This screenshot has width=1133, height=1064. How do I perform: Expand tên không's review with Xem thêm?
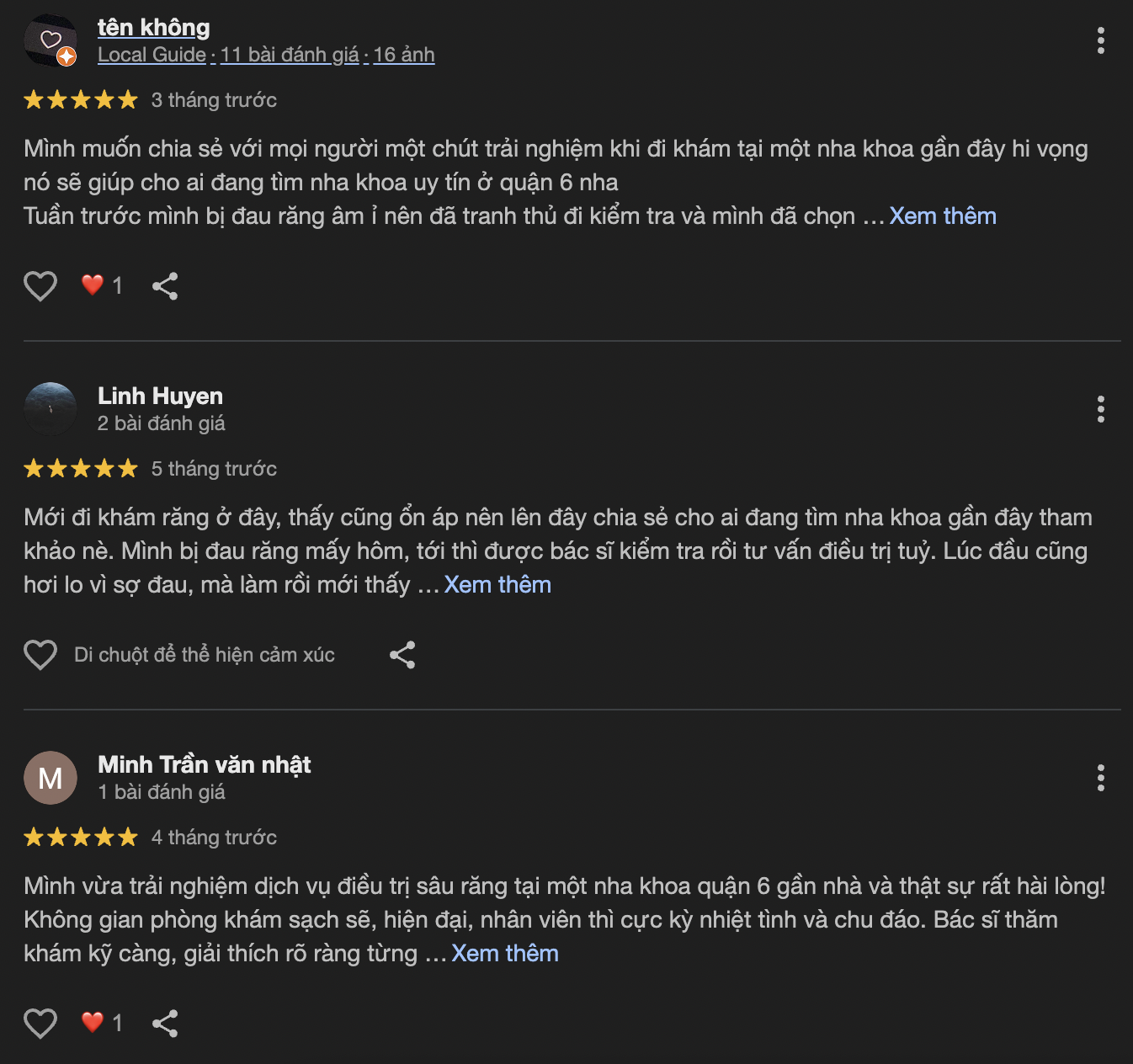[x=943, y=216]
